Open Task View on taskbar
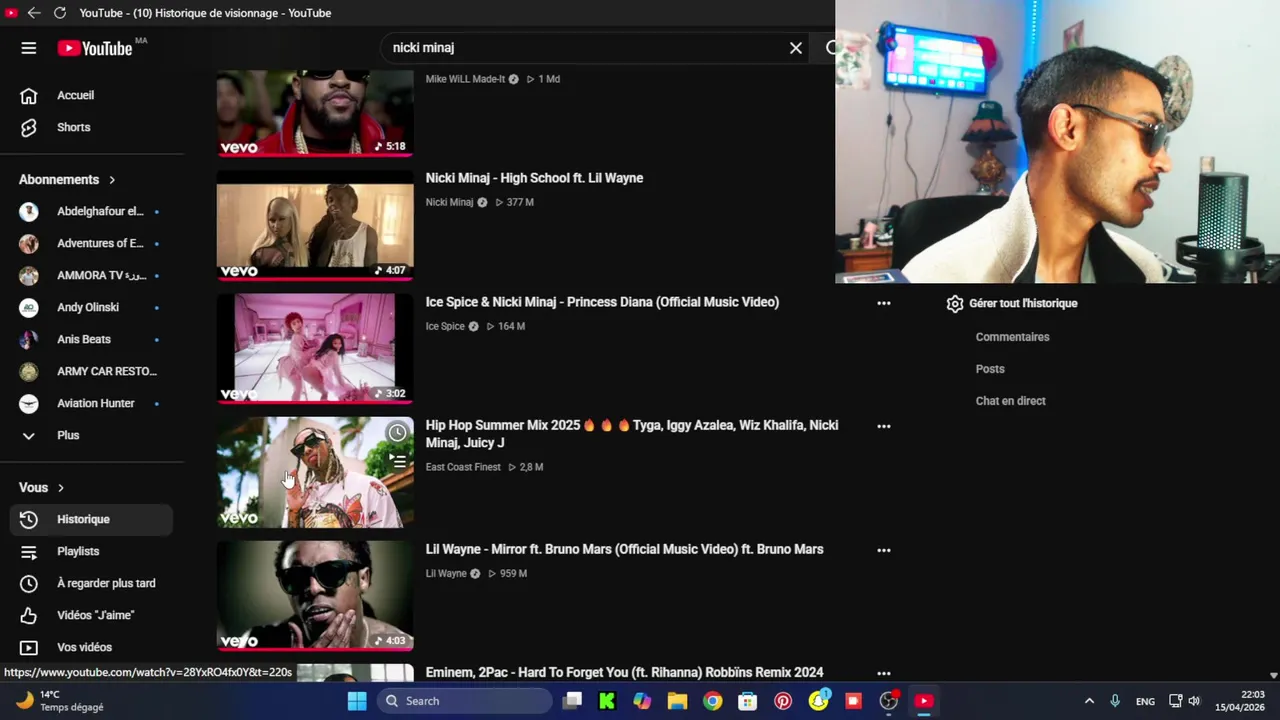1280x720 pixels. pos(572,701)
